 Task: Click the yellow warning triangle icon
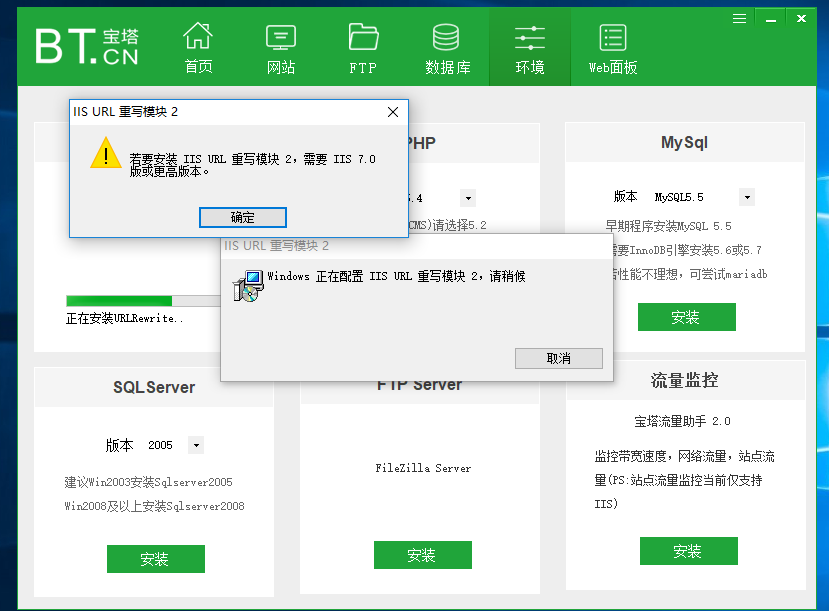(106, 153)
